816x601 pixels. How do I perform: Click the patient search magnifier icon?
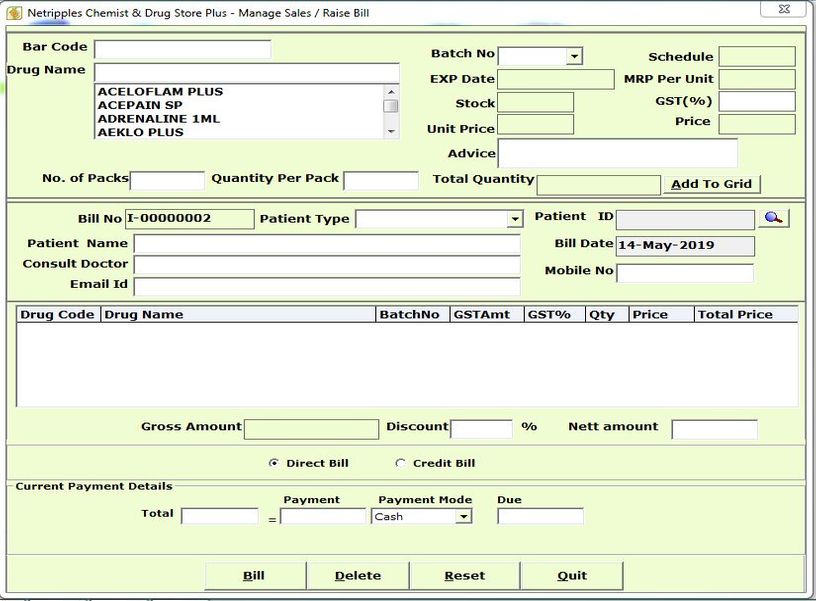coord(773,218)
